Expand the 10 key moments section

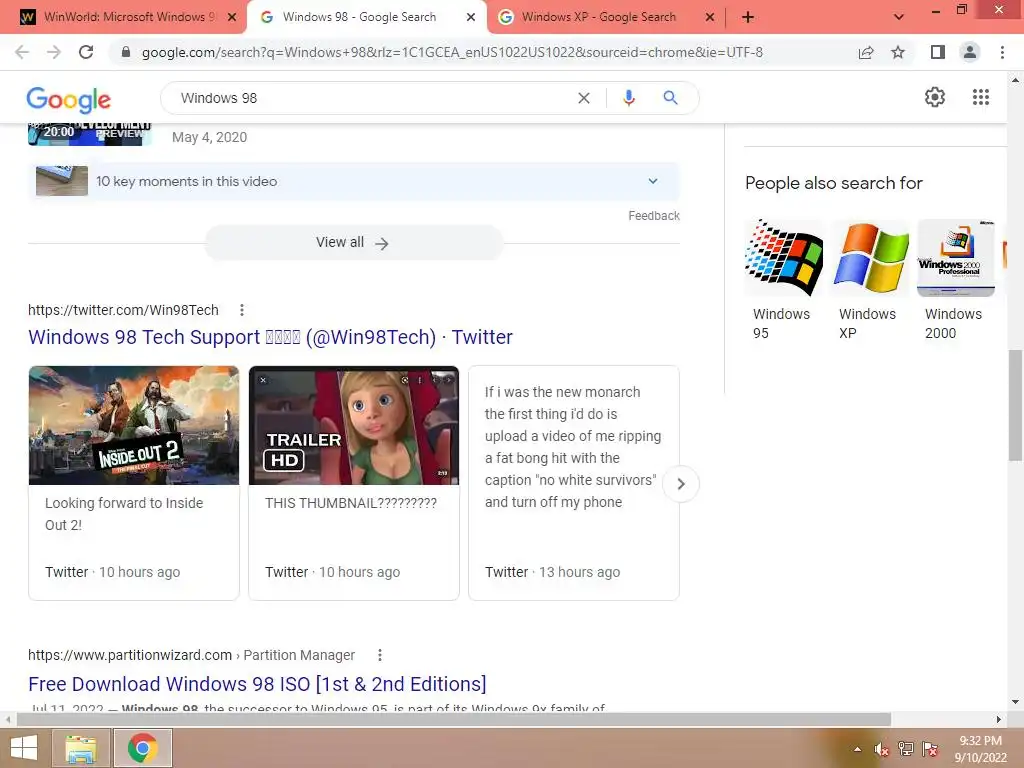354,181
